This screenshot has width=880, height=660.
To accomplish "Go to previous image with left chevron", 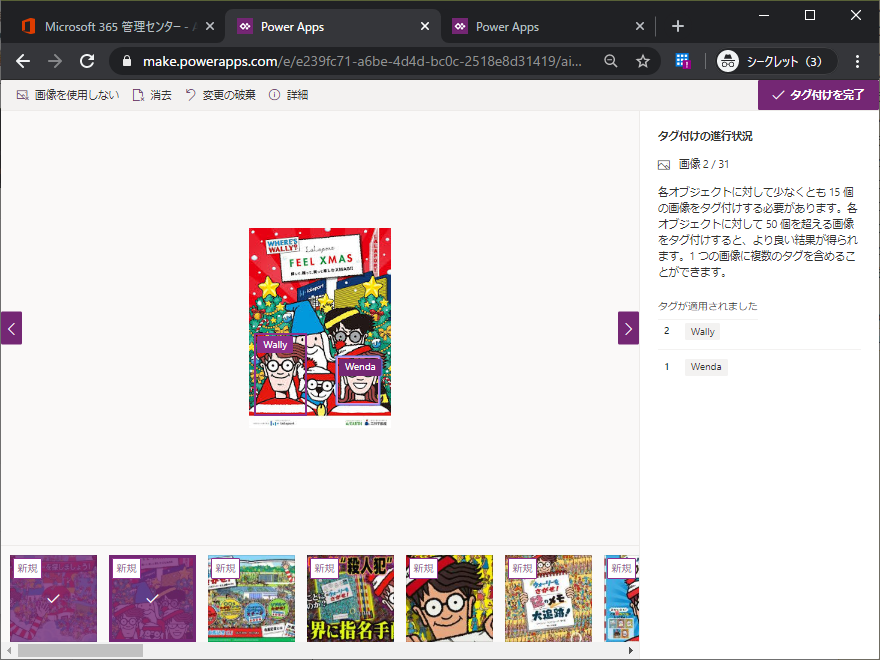I will [x=11, y=328].
